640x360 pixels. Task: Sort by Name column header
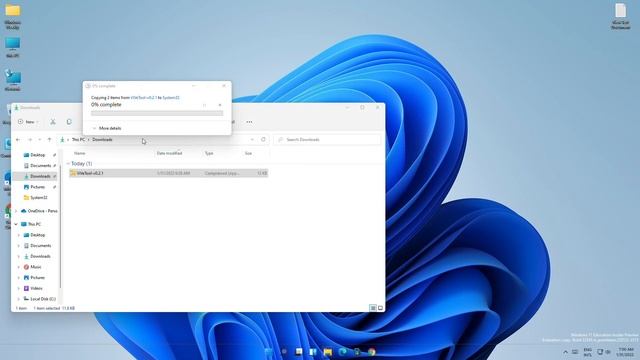[x=80, y=153]
